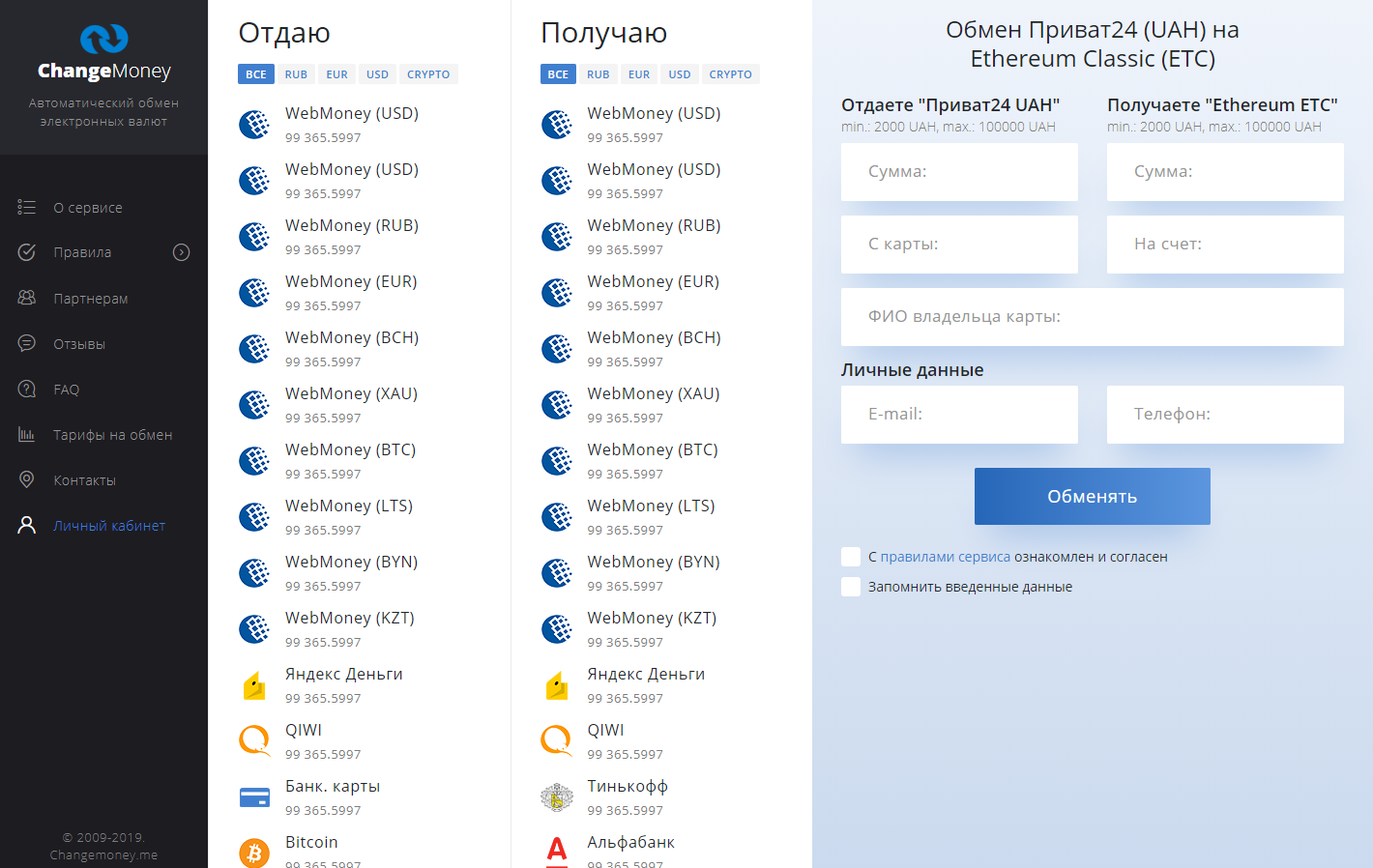Select ВСЕ filter tab under Получаю
This screenshot has width=1373, height=868.
tap(559, 74)
